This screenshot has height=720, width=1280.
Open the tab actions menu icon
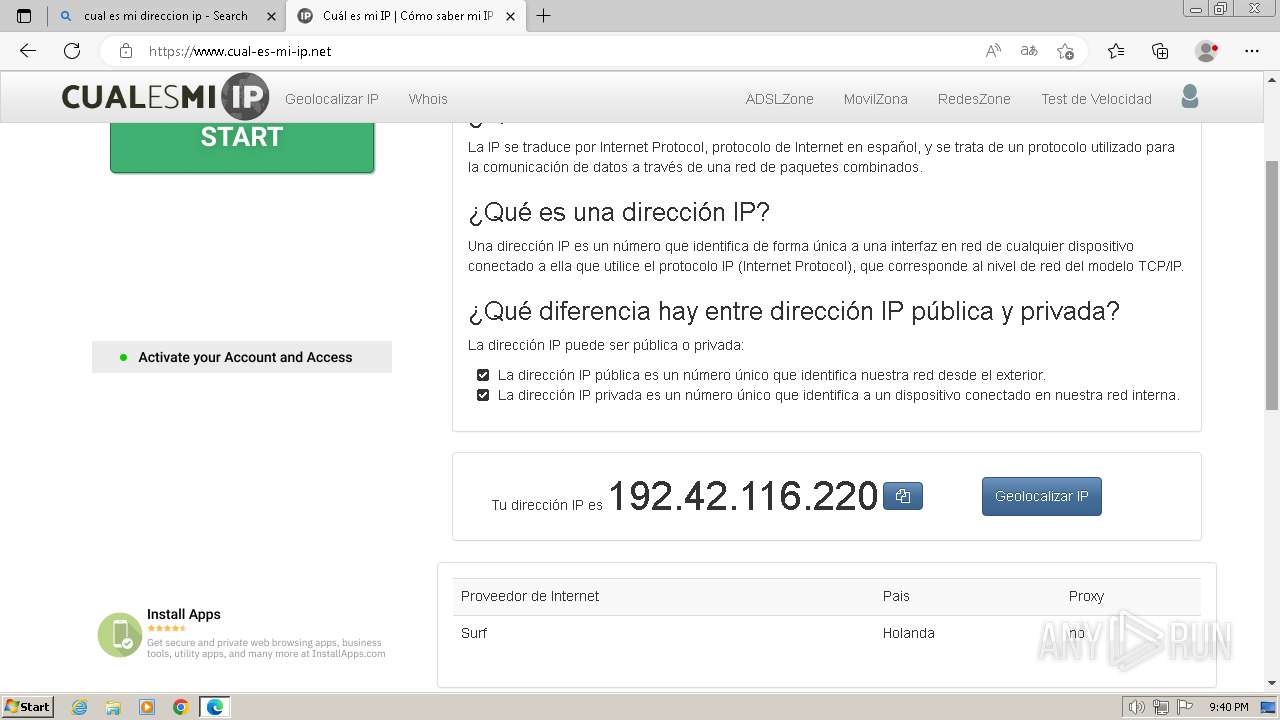click(x=24, y=16)
